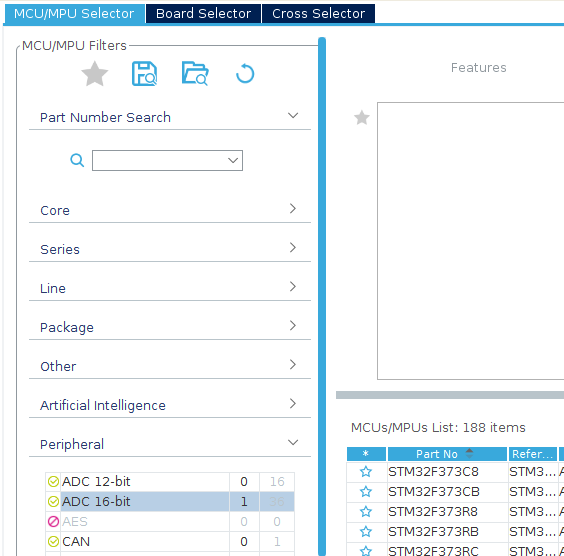Favorite the STM32F373CB row star
The width and height of the screenshot is (564, 556).
click(366, 491)
